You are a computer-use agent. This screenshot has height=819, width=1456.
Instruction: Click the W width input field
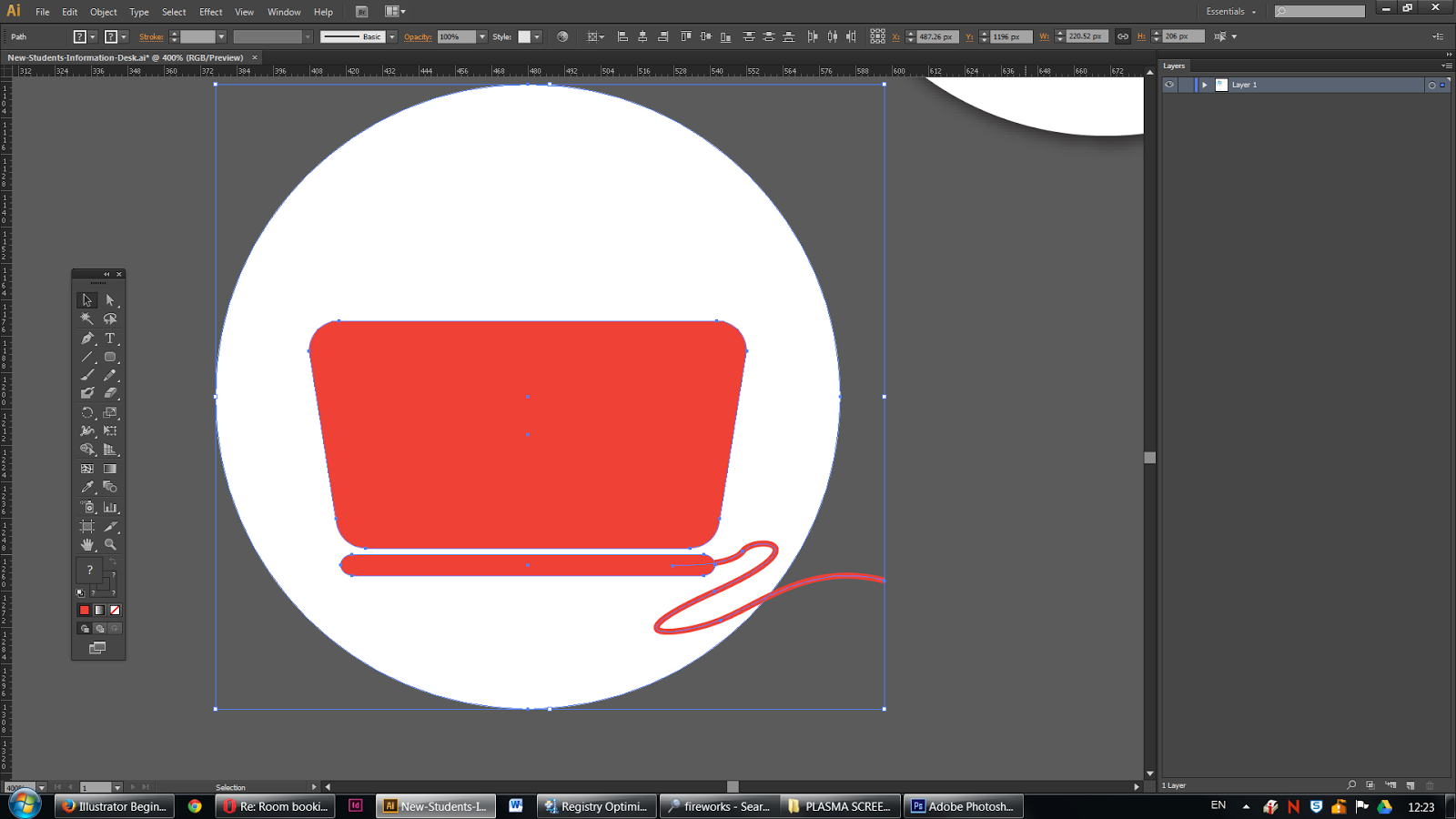(x=1085, y=36)
